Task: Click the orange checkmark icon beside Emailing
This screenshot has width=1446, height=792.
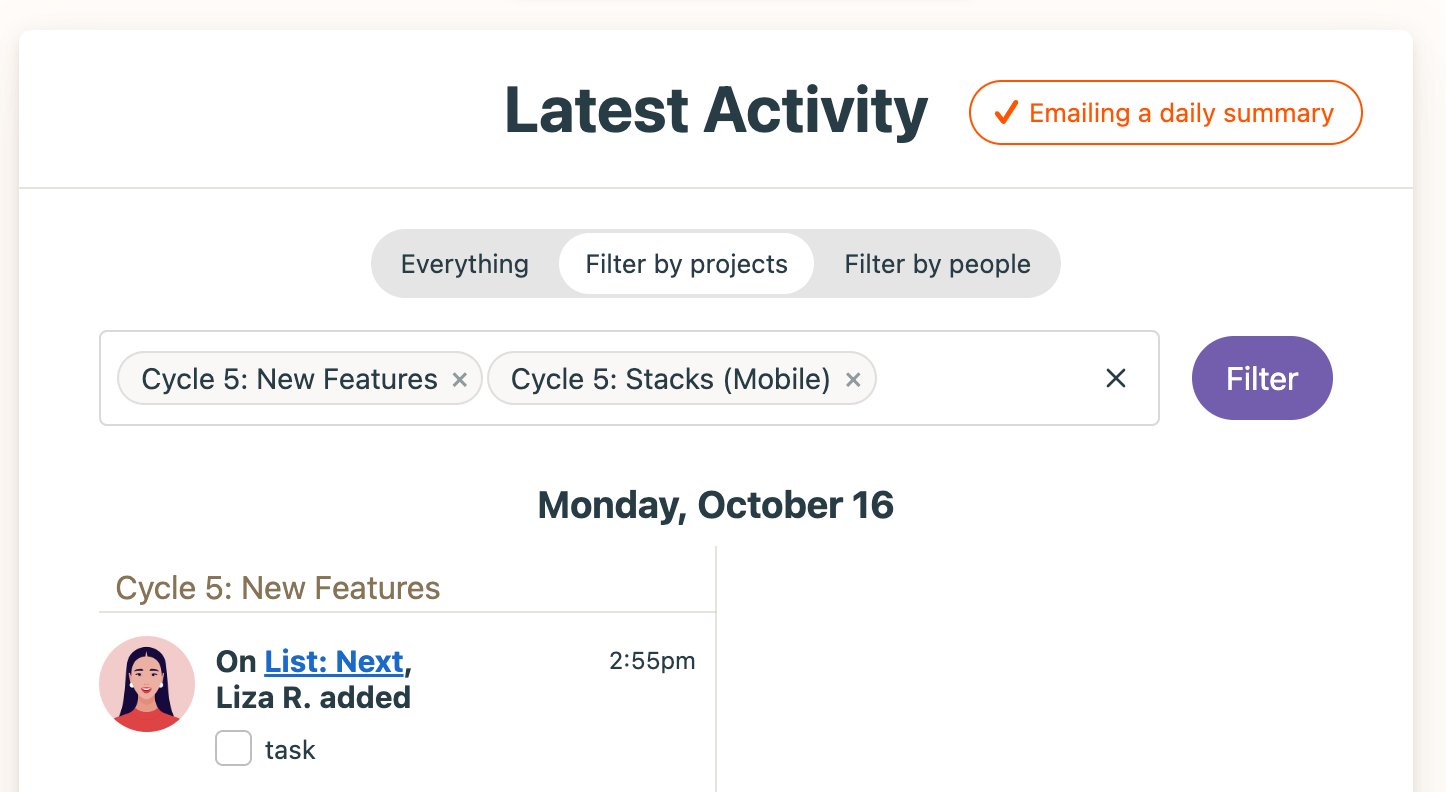Action: pyautogui.click(x=1005, y=113)
